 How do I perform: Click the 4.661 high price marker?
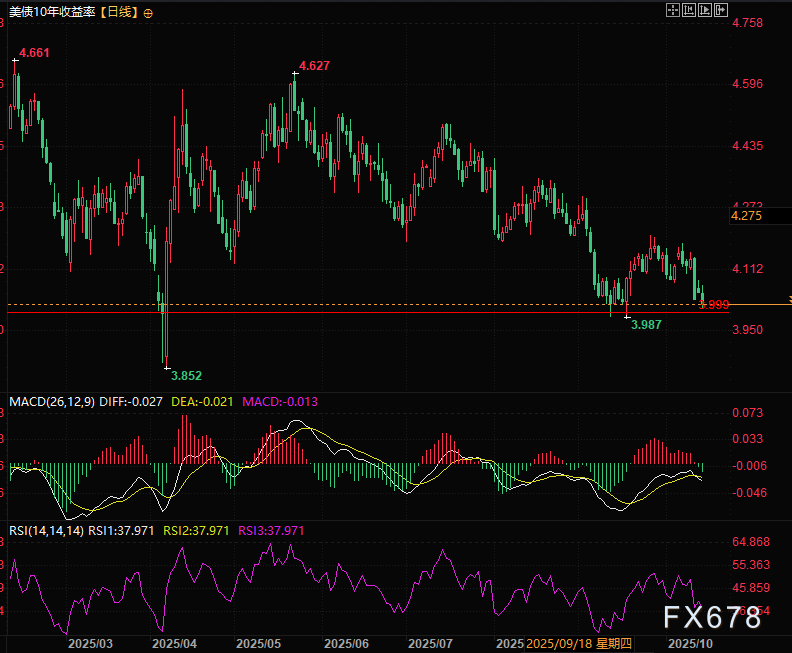point(33,52)
